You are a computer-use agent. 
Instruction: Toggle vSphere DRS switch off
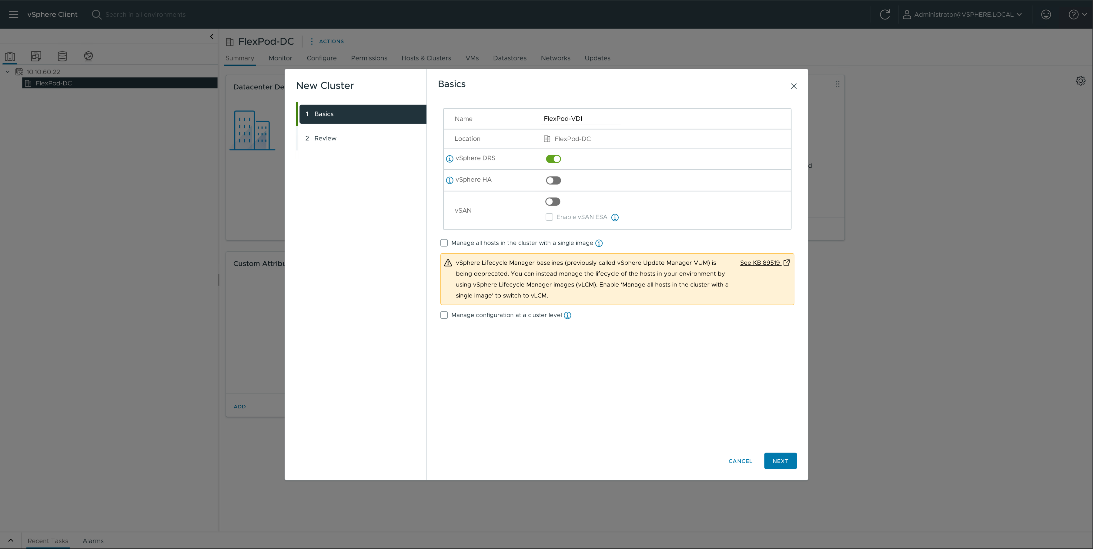pos(553,159)
